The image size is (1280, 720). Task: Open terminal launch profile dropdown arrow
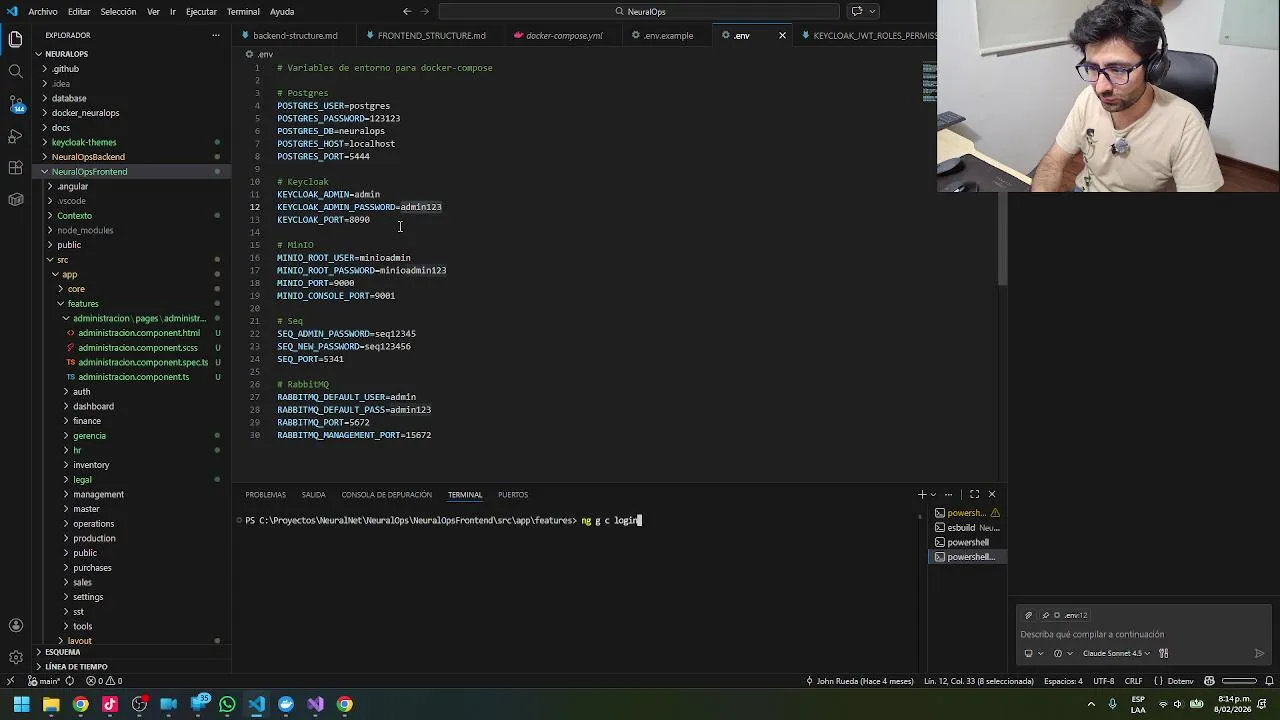[933, 494]
